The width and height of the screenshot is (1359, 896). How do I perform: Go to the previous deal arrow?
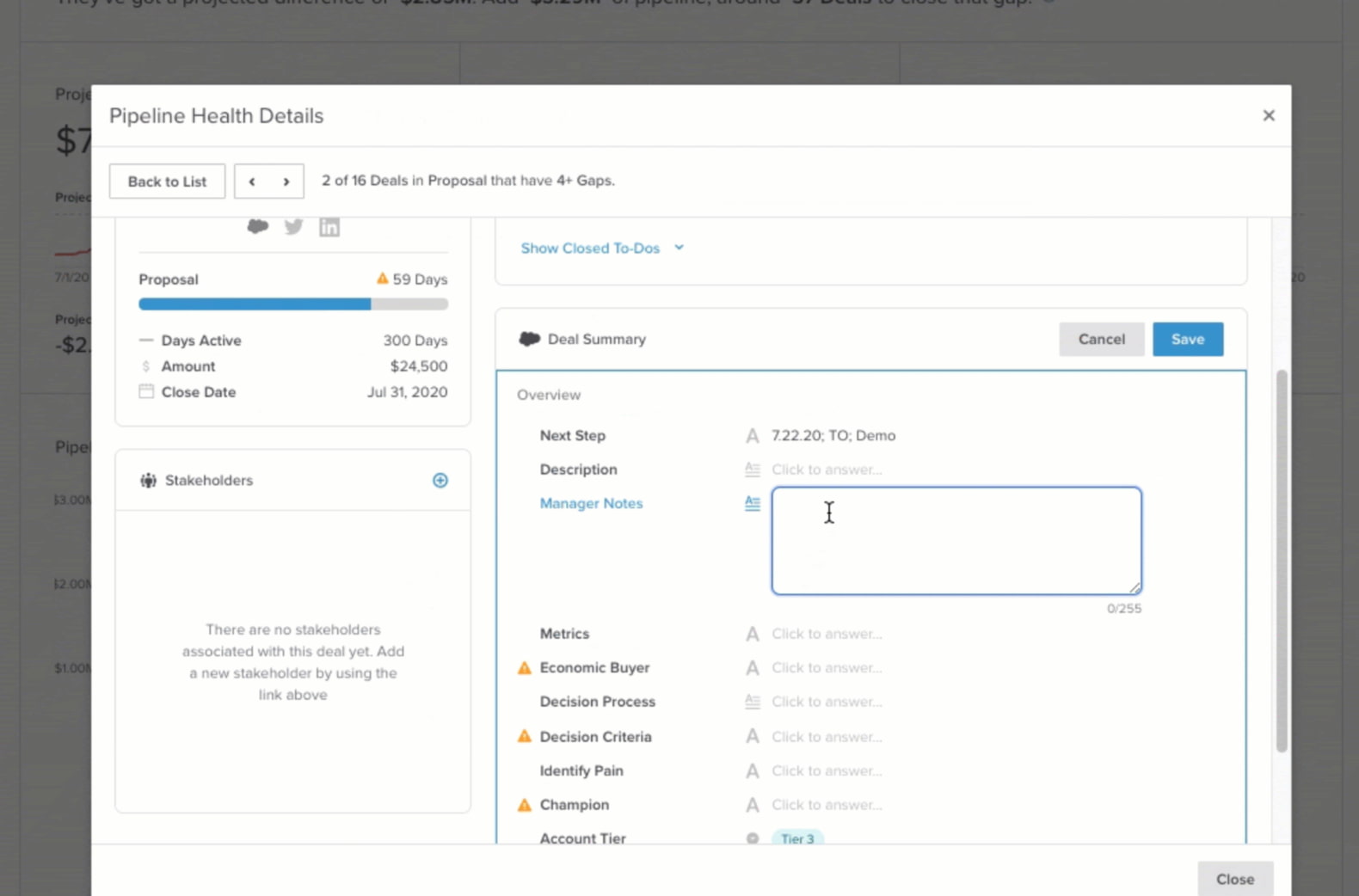pos(252,181)
